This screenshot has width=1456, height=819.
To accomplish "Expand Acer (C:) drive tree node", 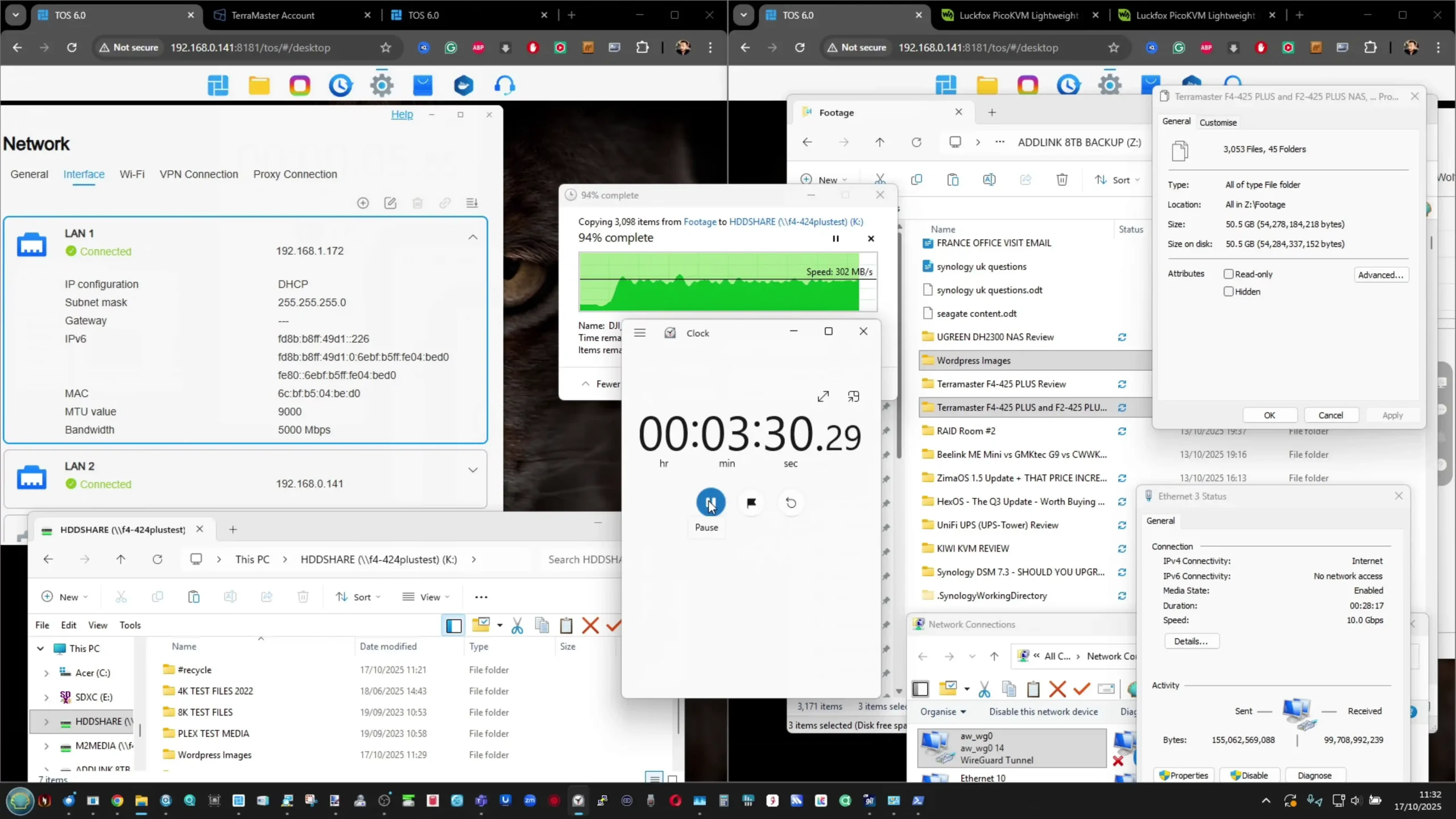I will point(47,673).
